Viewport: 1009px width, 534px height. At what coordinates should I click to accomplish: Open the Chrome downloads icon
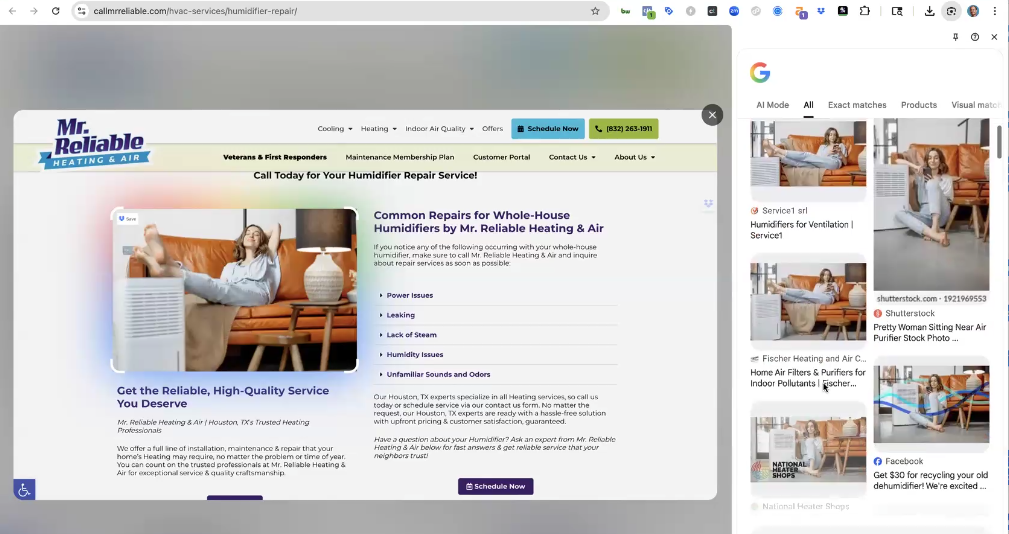point(929,11)
